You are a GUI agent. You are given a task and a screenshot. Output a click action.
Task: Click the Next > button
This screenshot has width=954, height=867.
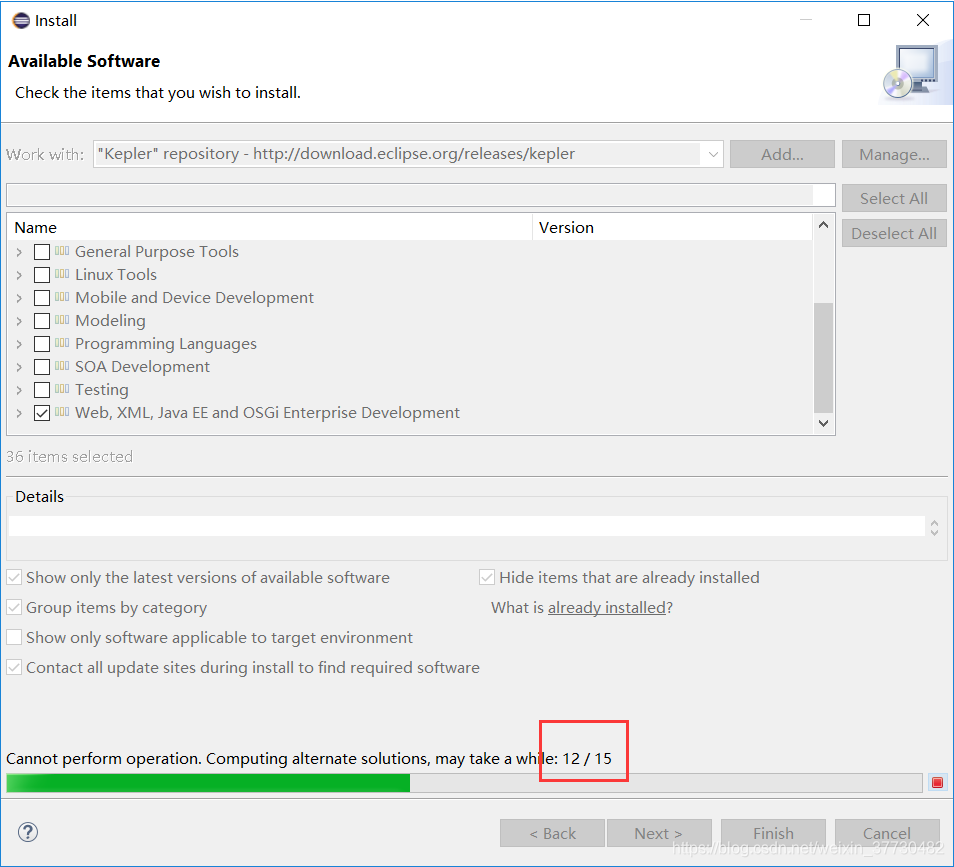659,833
